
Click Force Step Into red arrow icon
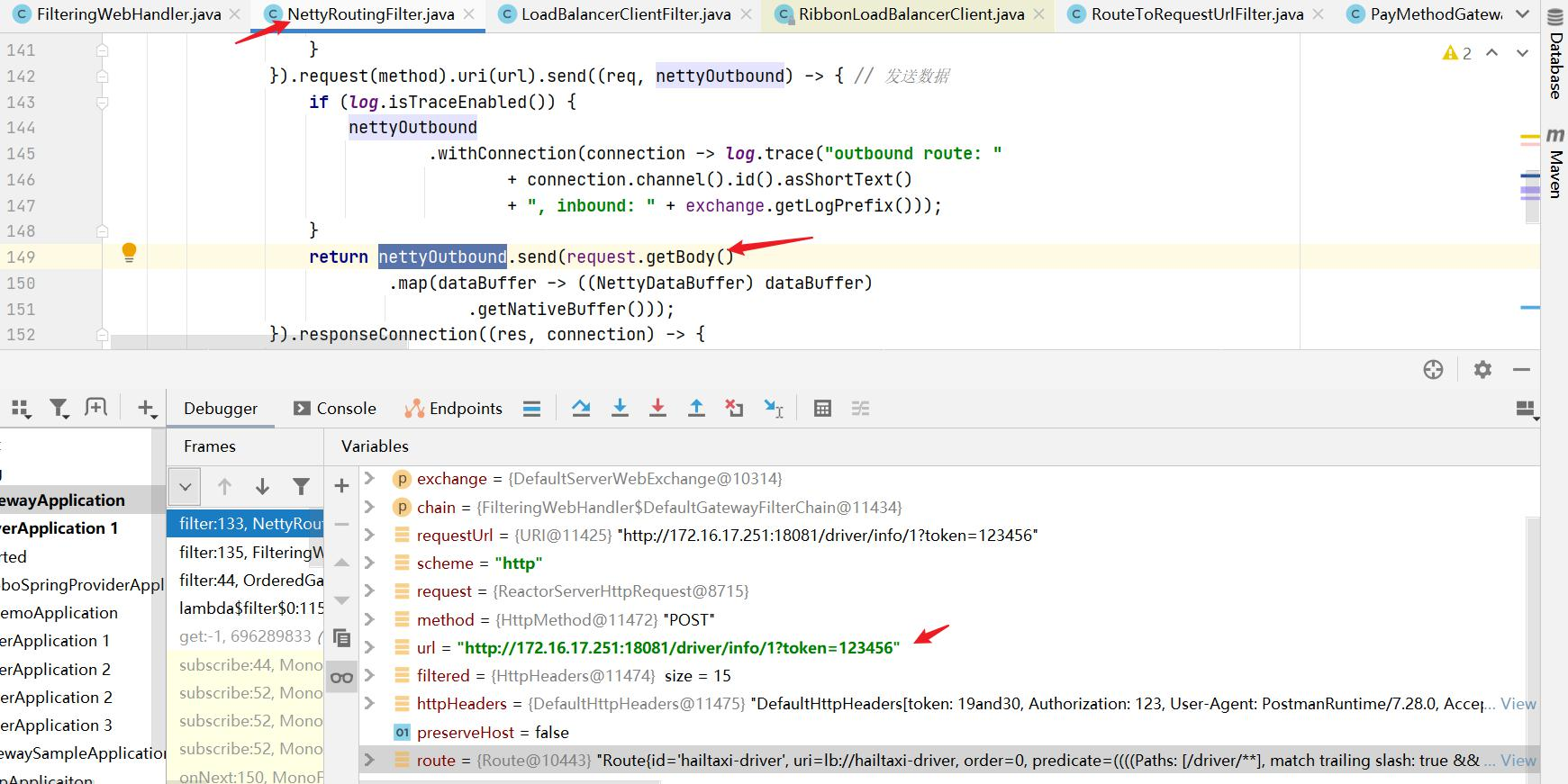tap(657, 409)
